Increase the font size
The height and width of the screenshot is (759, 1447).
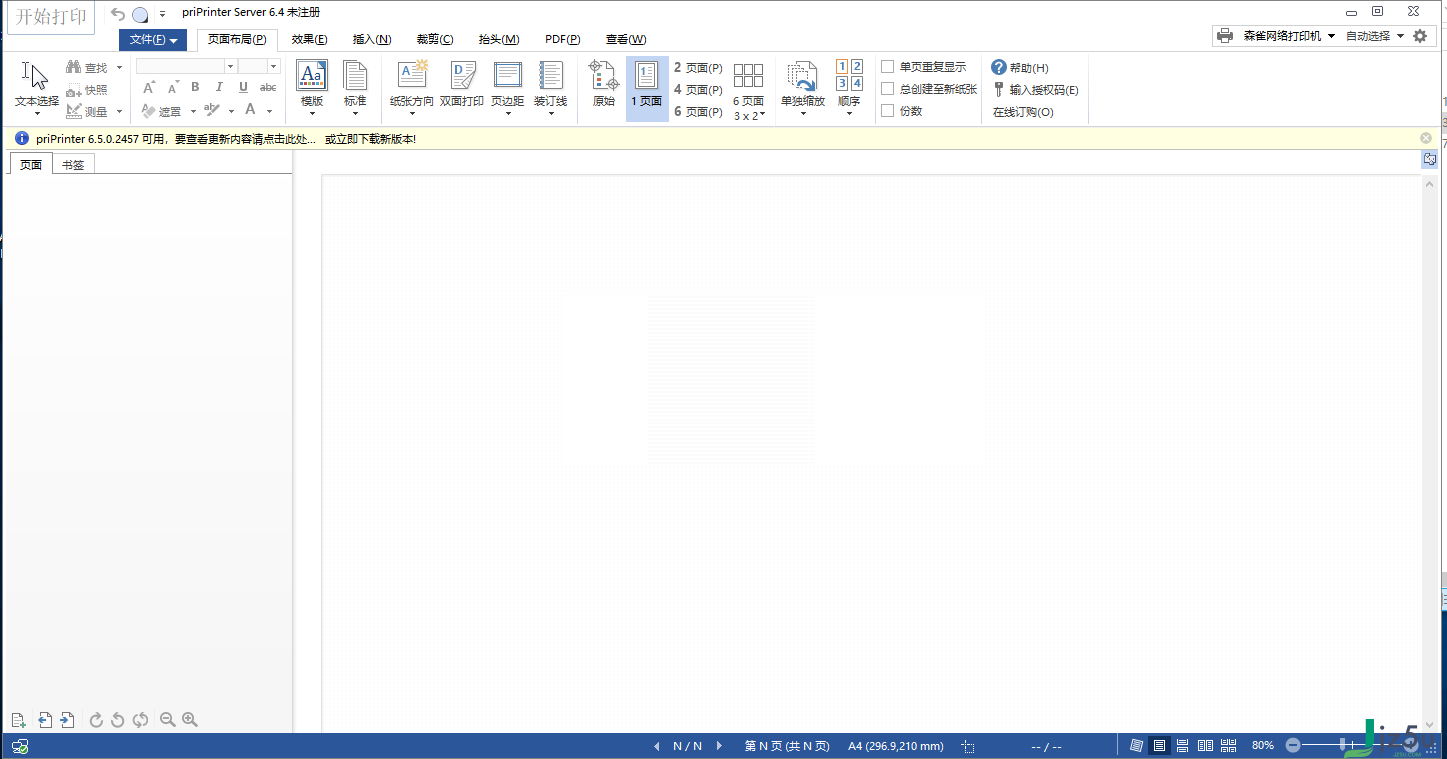pos(149,88)
